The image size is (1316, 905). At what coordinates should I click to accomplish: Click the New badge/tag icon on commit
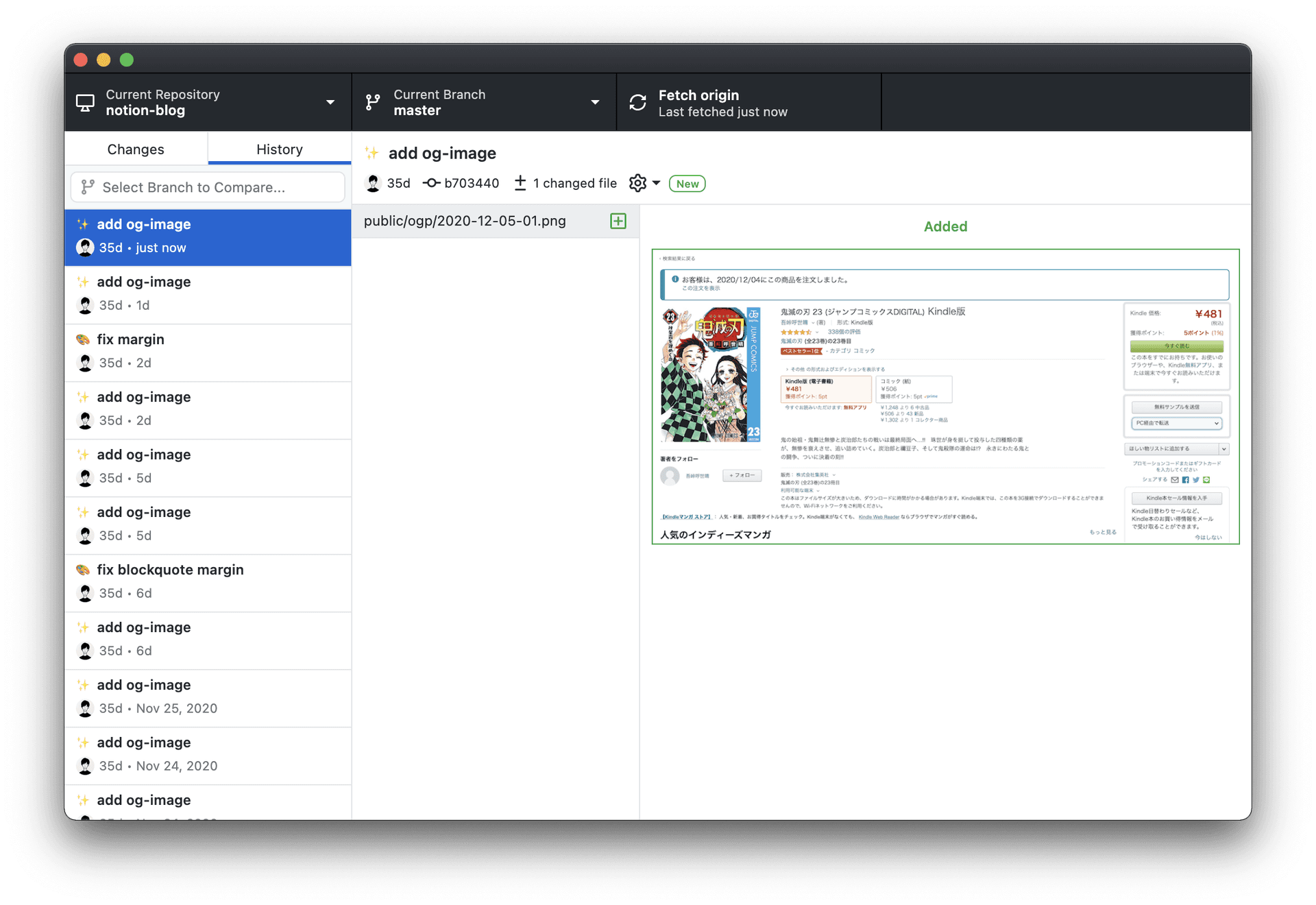coord(687,184)
